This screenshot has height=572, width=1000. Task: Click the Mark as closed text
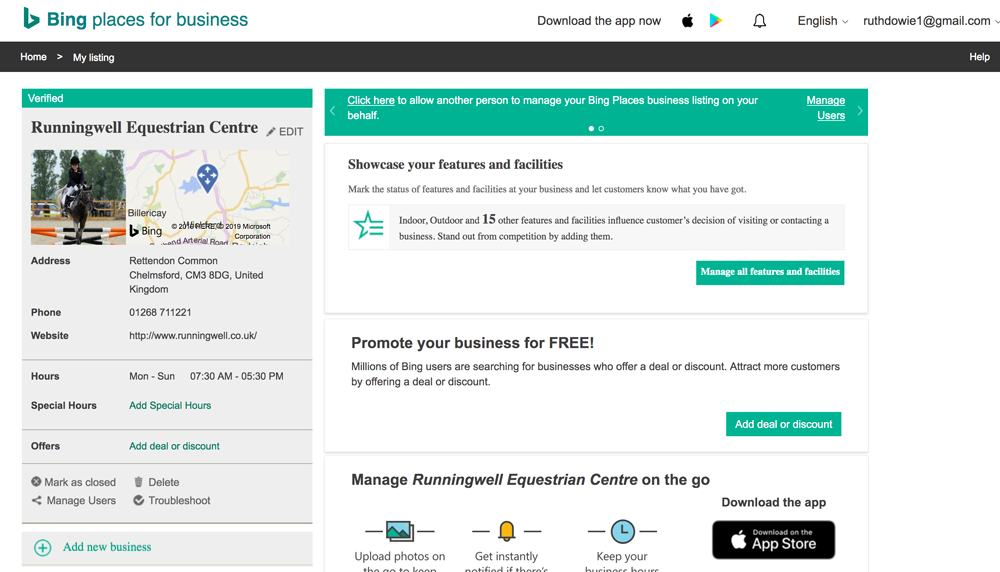click(x=80, y=482)
